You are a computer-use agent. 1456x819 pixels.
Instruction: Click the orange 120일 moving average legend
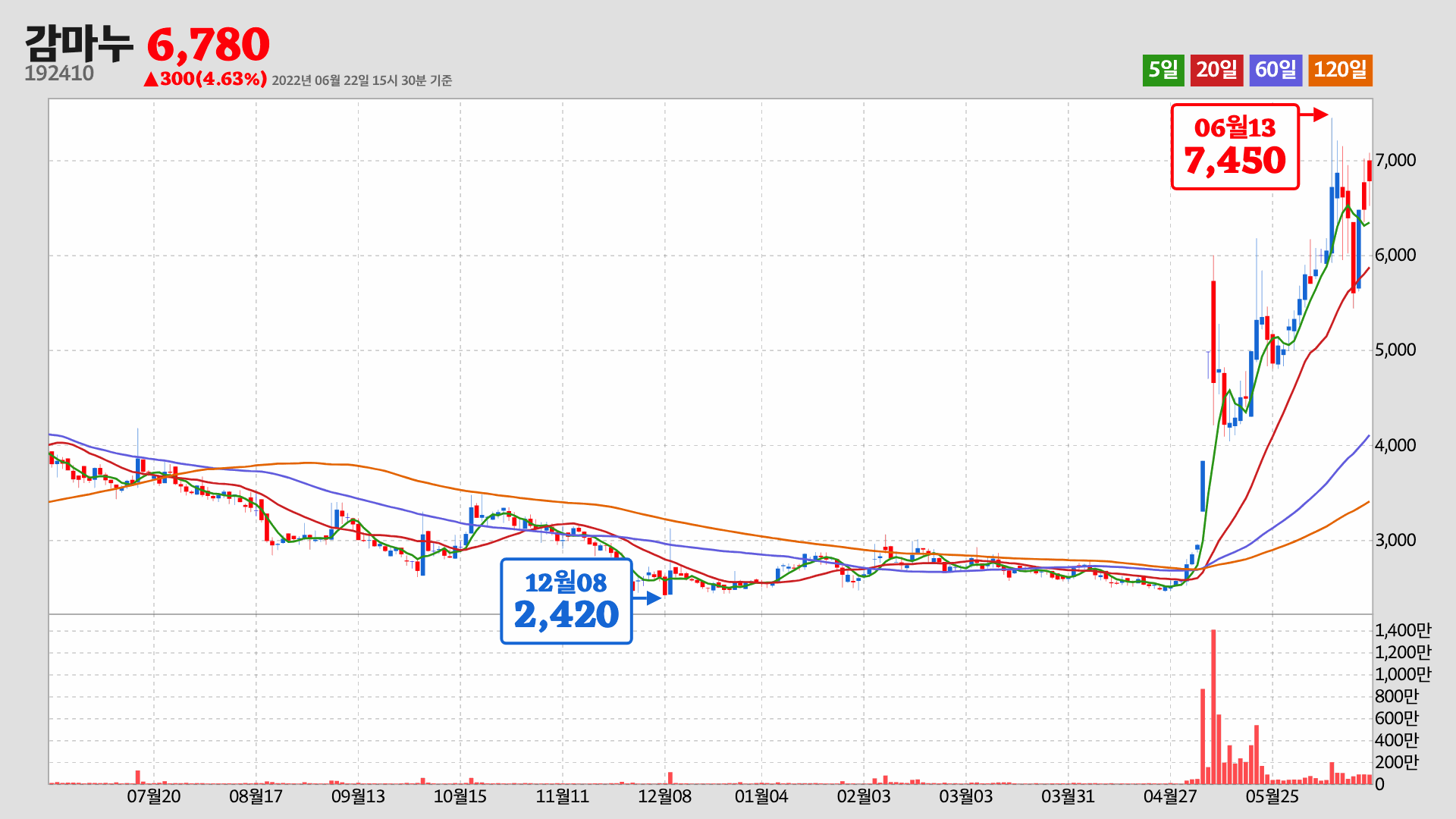pyautogui.click(x=1340, y=70)
